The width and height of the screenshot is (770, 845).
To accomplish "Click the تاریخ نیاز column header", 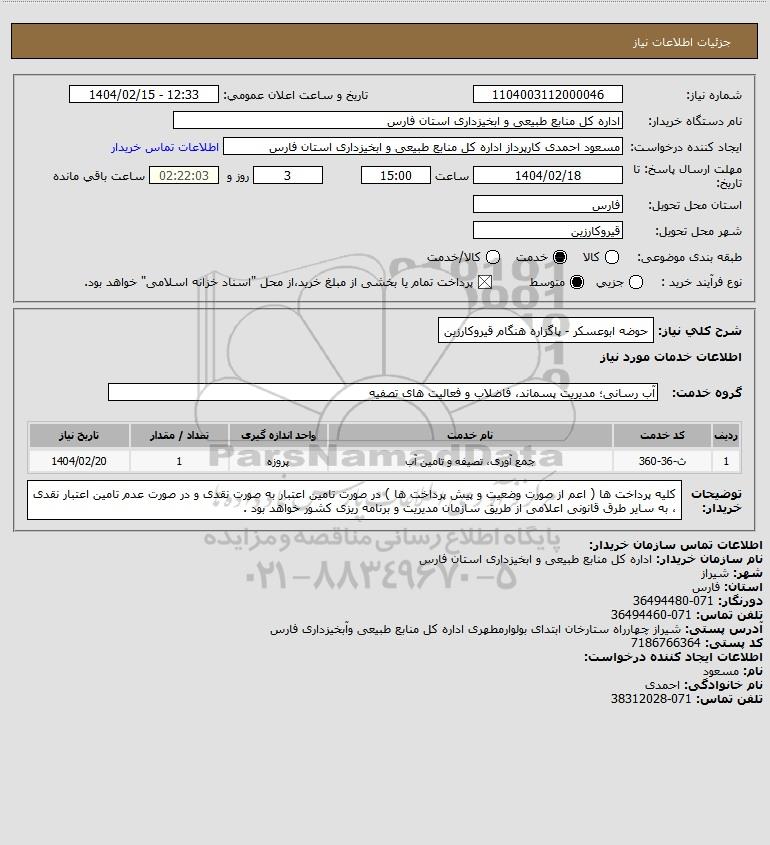I will [x=79, y=435].
